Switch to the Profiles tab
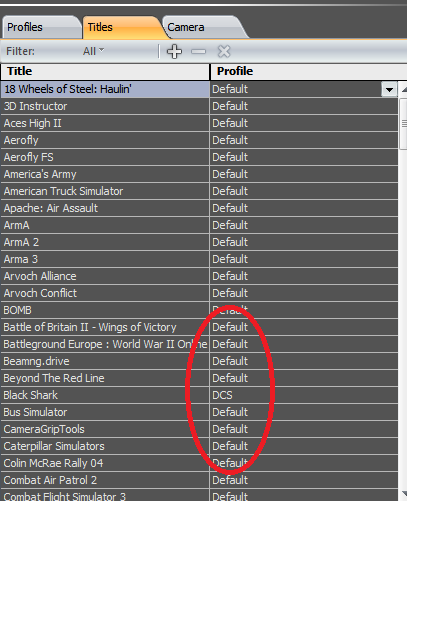This screenshot has width=443, height=624. point(41,27)
